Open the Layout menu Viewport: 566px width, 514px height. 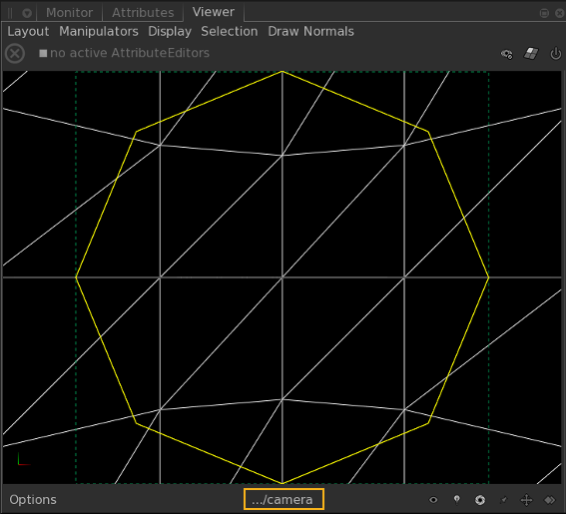coord(28,32)
